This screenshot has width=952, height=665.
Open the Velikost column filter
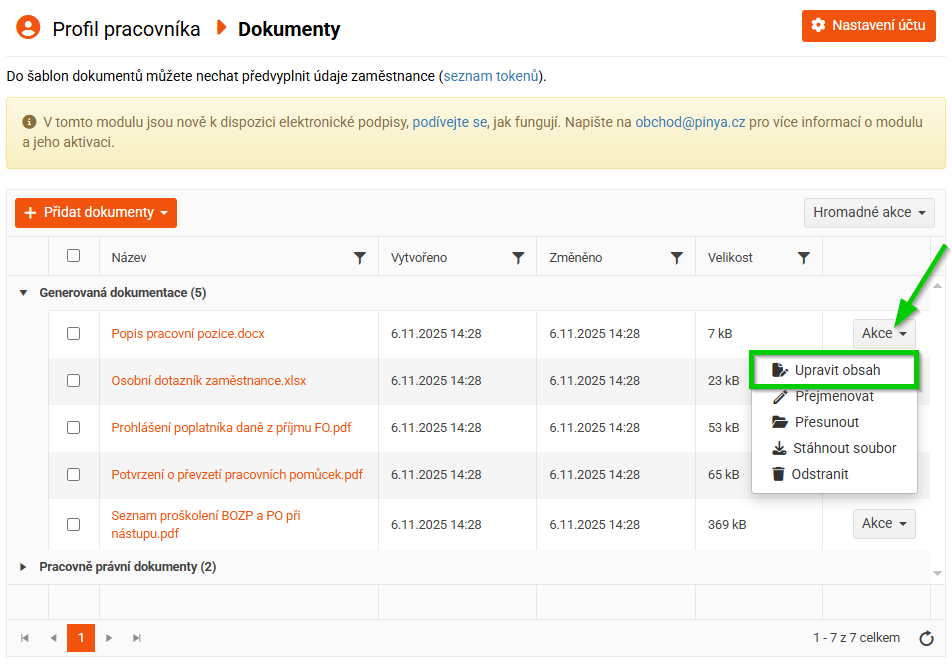coord(804,258)
